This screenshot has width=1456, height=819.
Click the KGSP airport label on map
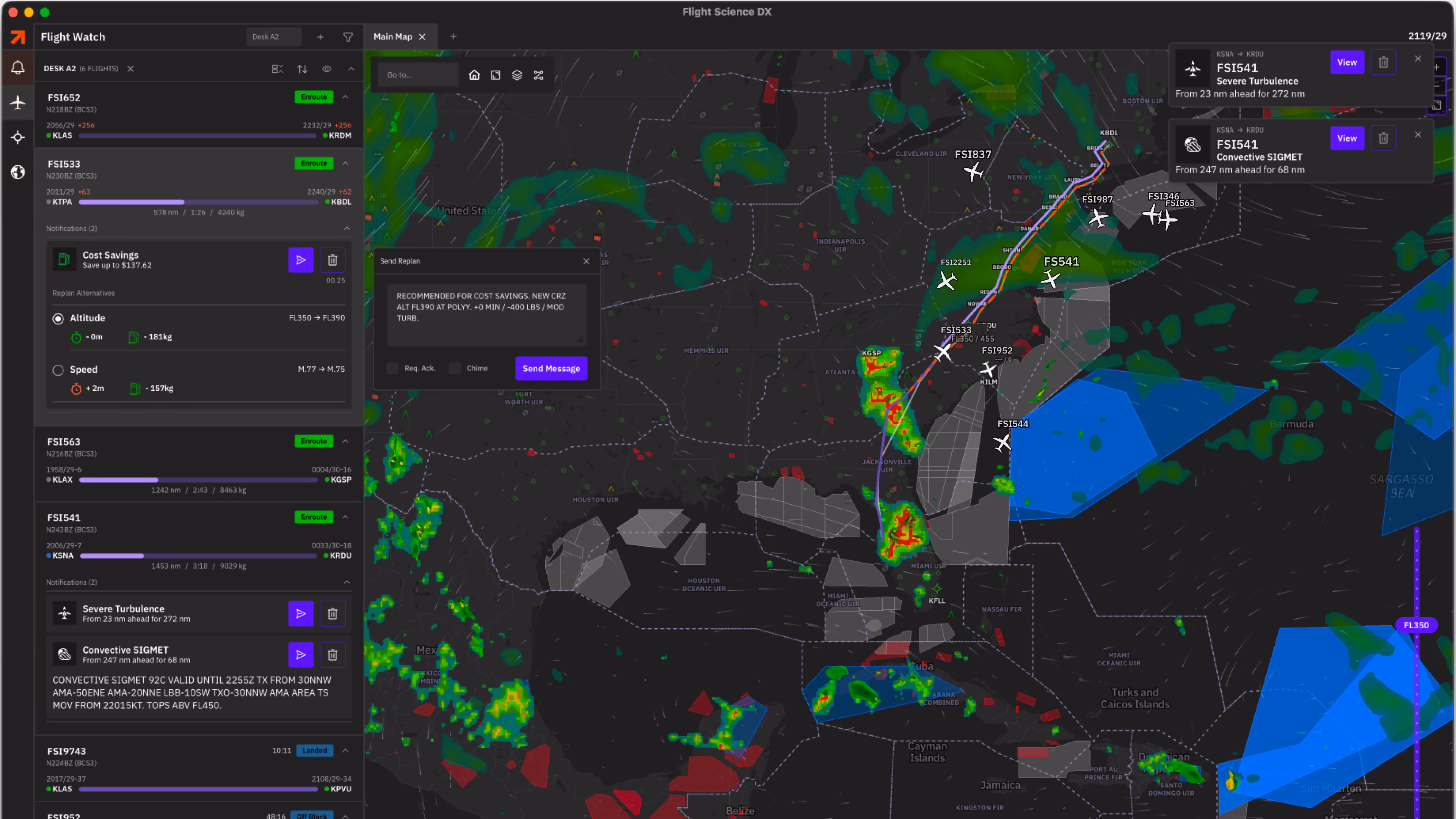tap(871, 353)
